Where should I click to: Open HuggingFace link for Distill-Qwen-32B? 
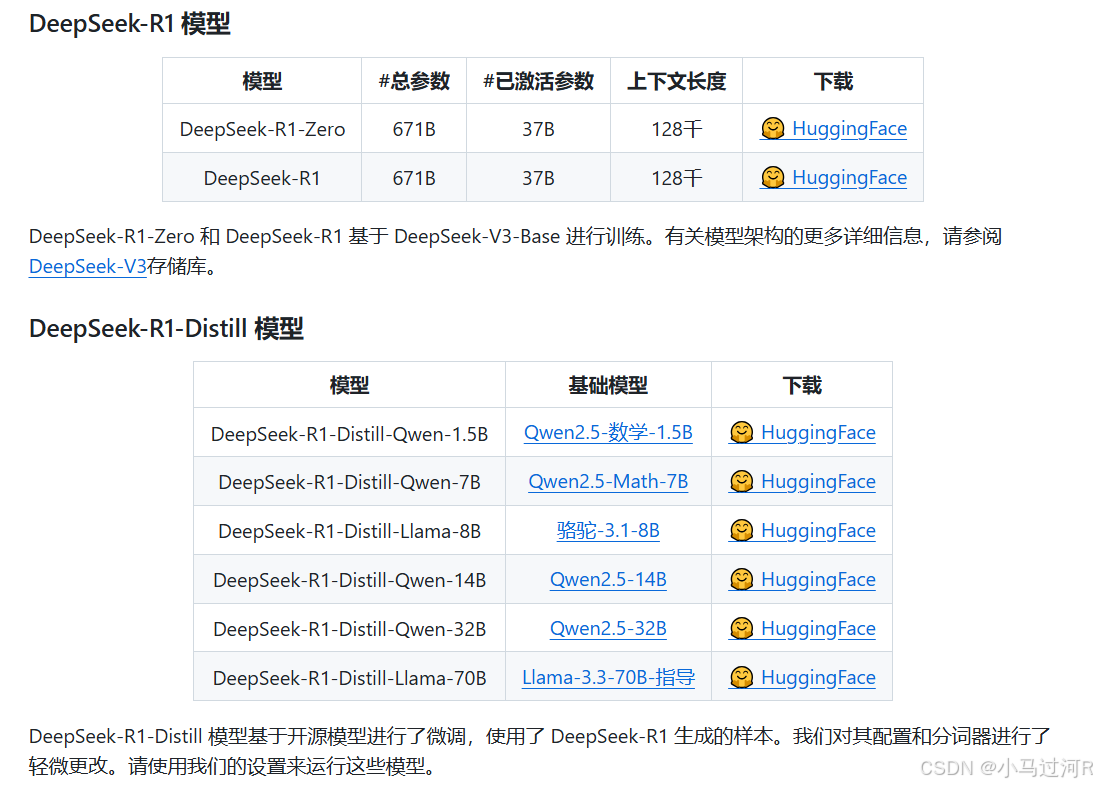coord(802,629)
